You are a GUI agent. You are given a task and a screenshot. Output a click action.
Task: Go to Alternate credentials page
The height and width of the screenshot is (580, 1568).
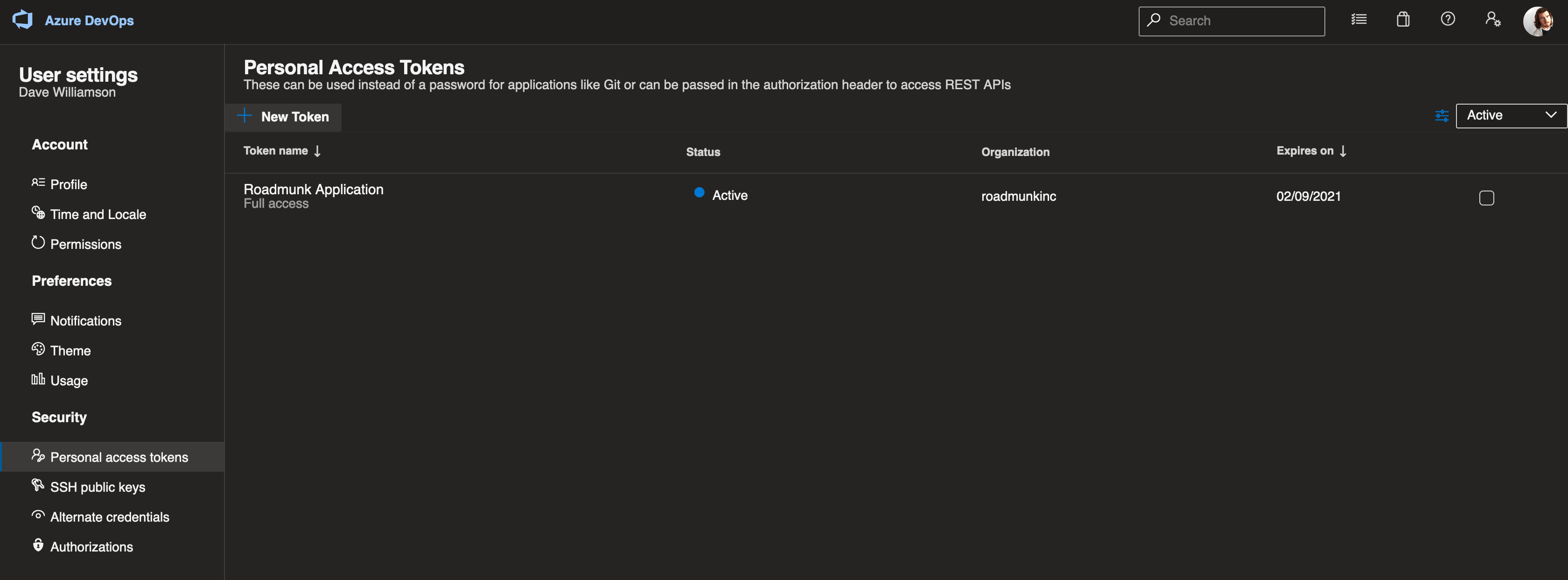[x=110, y=516]
